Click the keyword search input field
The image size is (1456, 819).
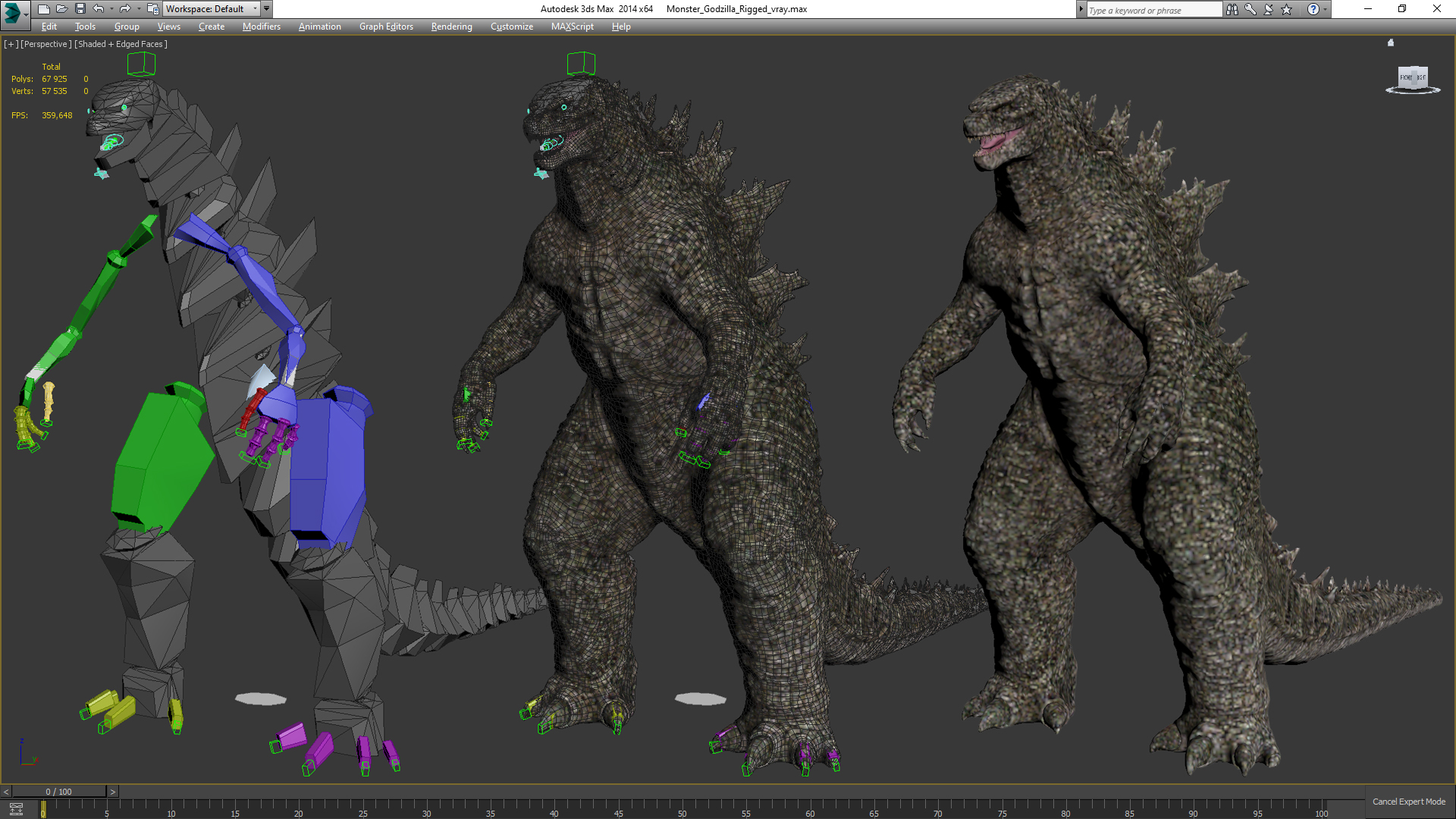pyautogui.click(x=1153, y=10)
